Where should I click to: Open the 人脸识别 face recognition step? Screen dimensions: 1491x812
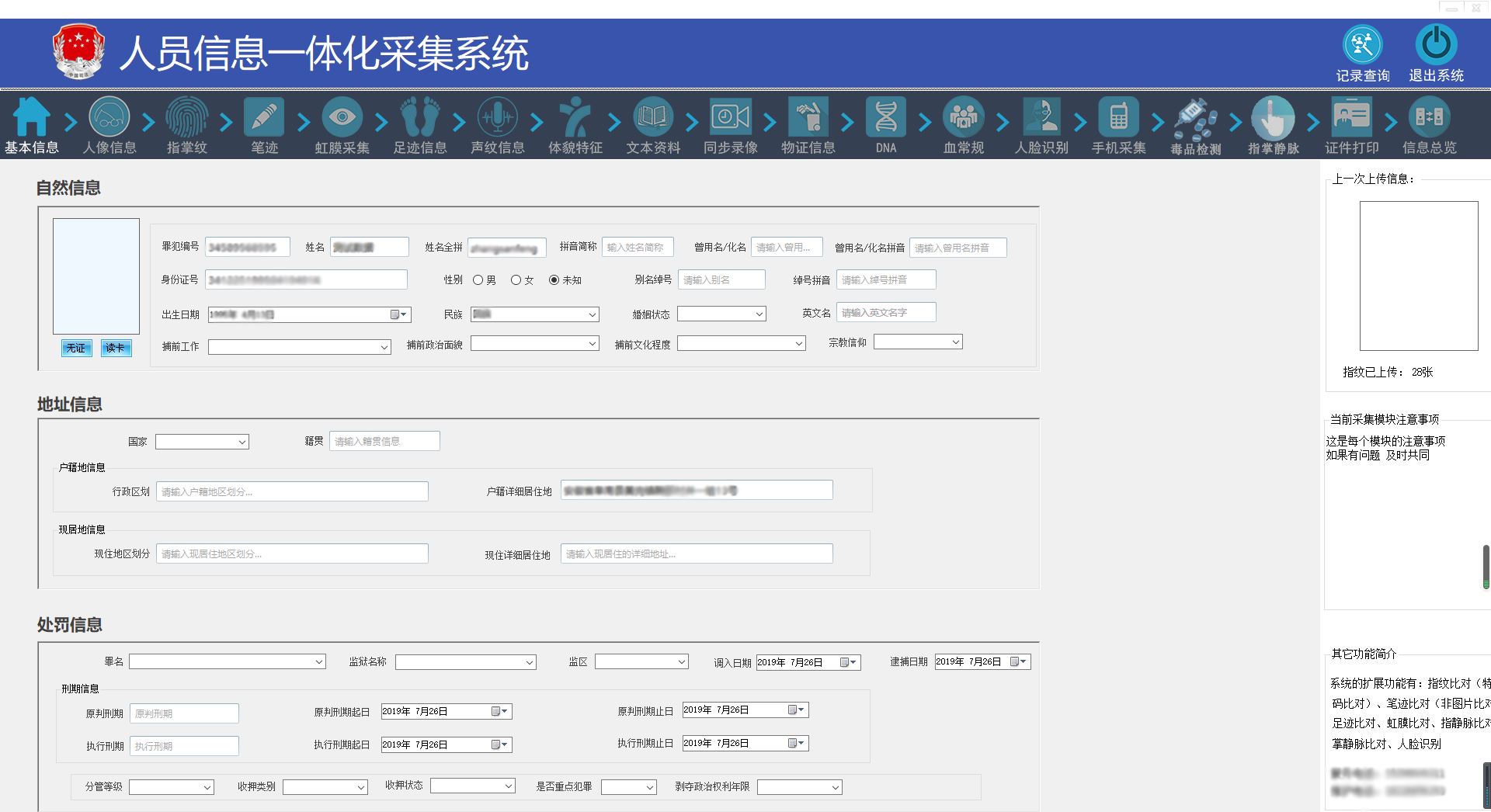click(1041, 124)
